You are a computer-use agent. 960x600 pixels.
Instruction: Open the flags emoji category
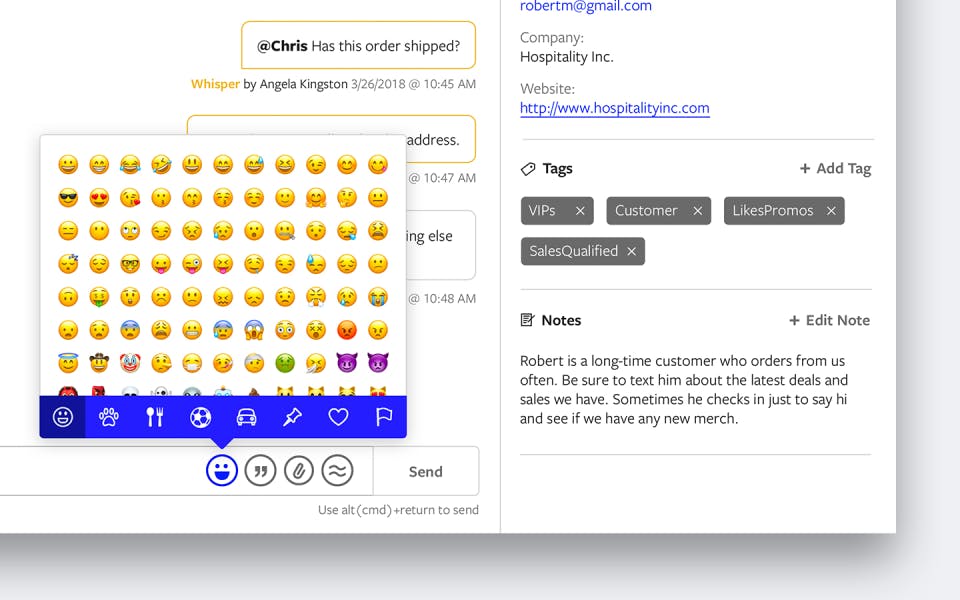click(384, 417)
